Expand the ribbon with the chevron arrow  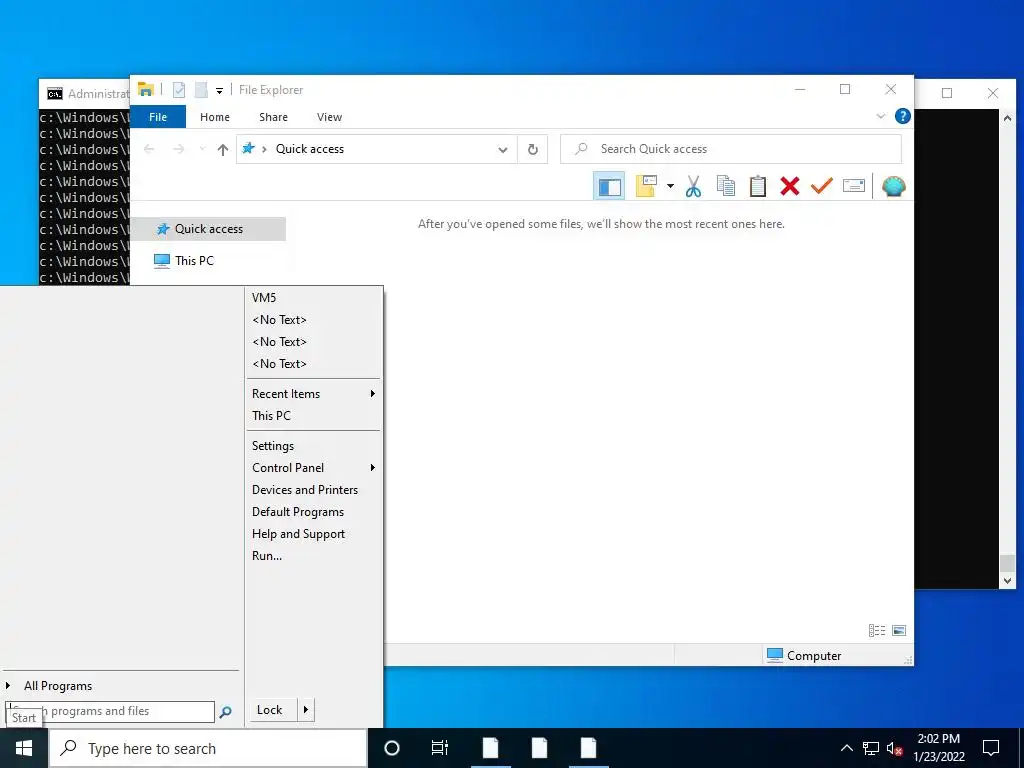(880, 116)
